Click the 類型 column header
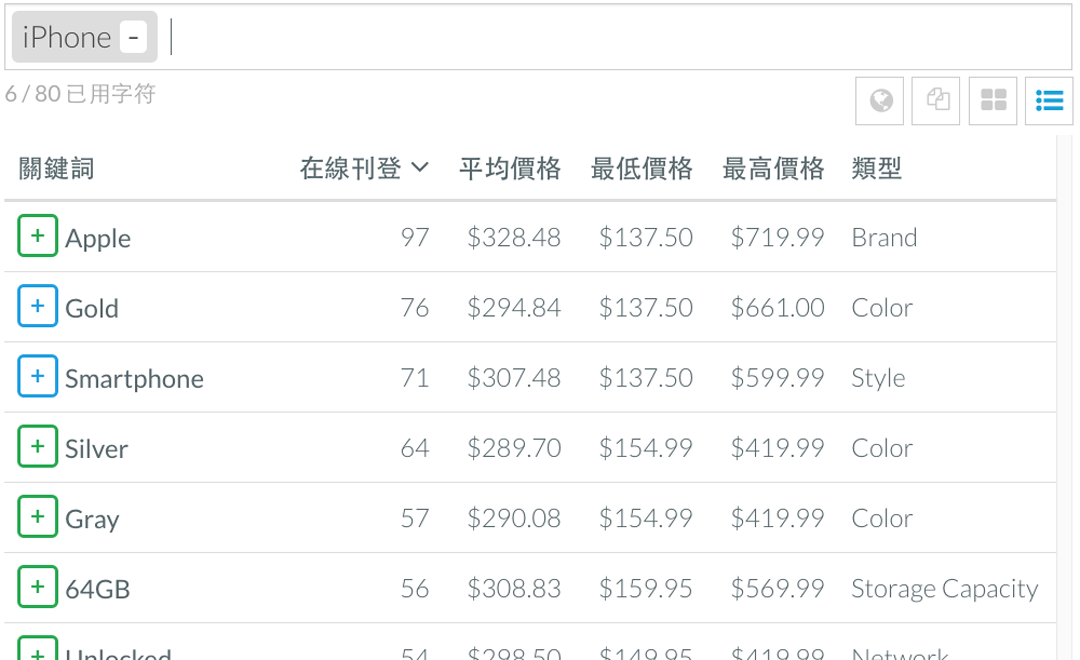1080x660 pixels. (x=877, y=168)
